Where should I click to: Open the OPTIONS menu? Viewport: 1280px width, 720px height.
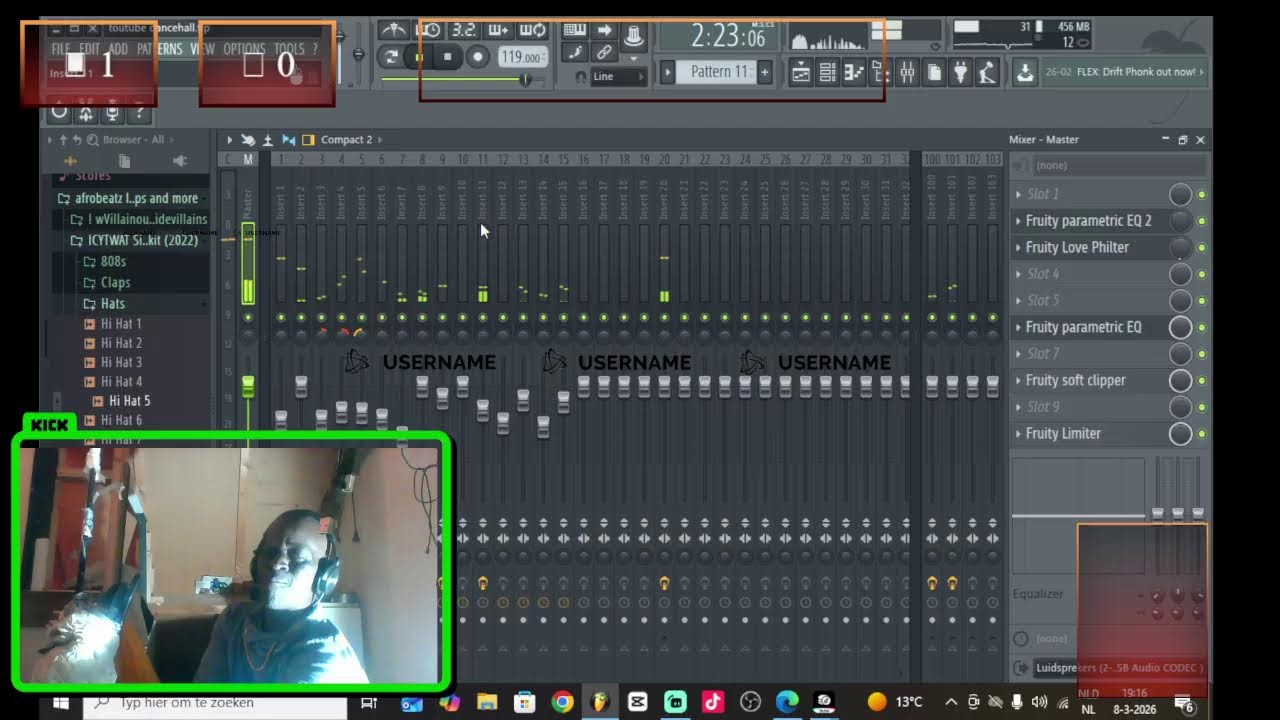point(244,48)
